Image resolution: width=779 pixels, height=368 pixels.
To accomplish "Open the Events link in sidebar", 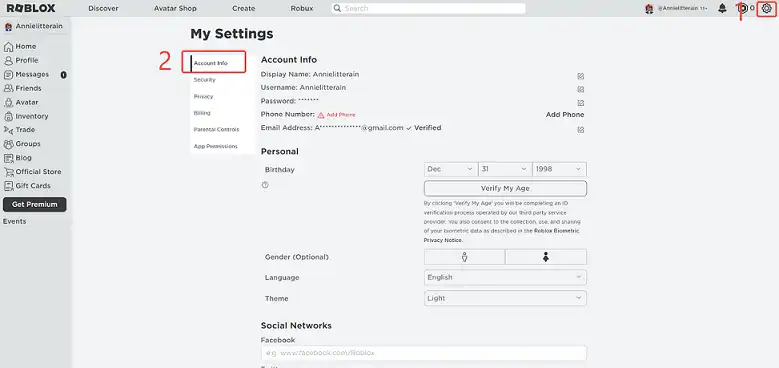I will 14,221.
